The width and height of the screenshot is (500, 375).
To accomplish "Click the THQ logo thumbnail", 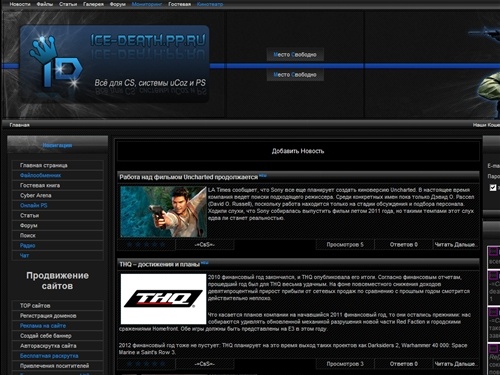I will [163, 299].
